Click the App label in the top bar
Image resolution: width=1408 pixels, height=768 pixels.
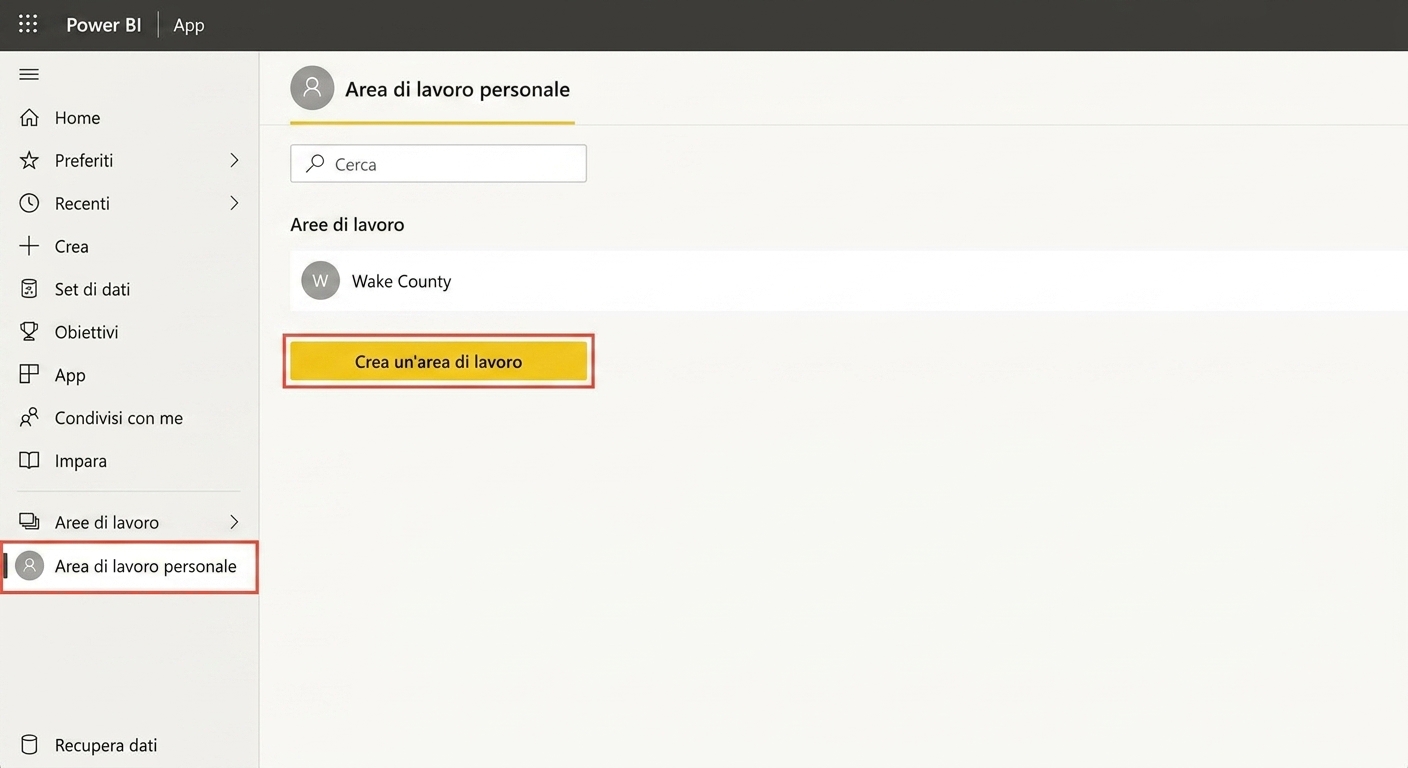(x=189, y=25)
